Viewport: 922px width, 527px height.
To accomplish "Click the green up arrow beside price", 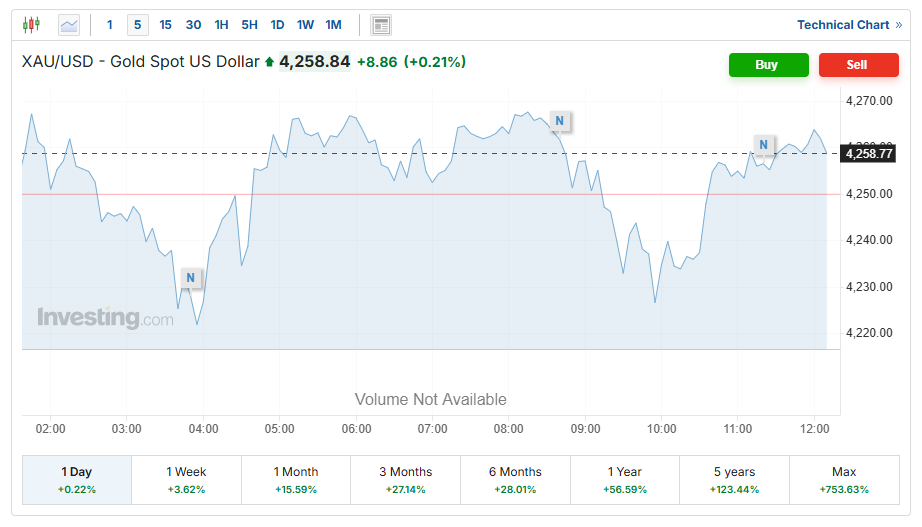I will 269,62.
